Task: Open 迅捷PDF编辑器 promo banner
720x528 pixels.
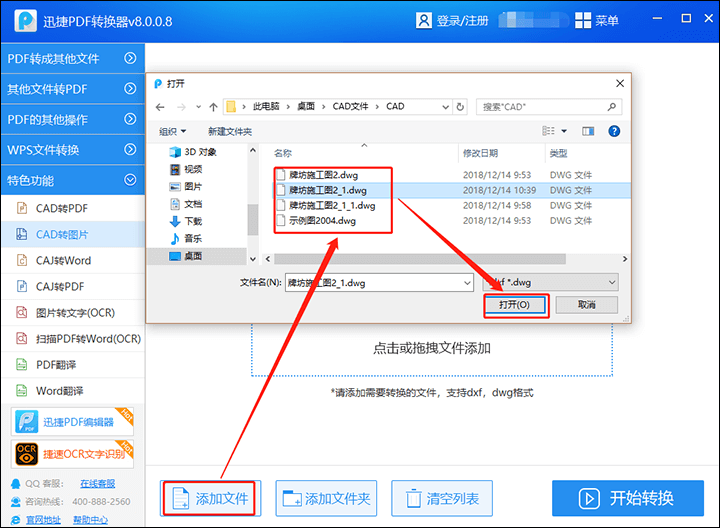Action: click(73, 421)
